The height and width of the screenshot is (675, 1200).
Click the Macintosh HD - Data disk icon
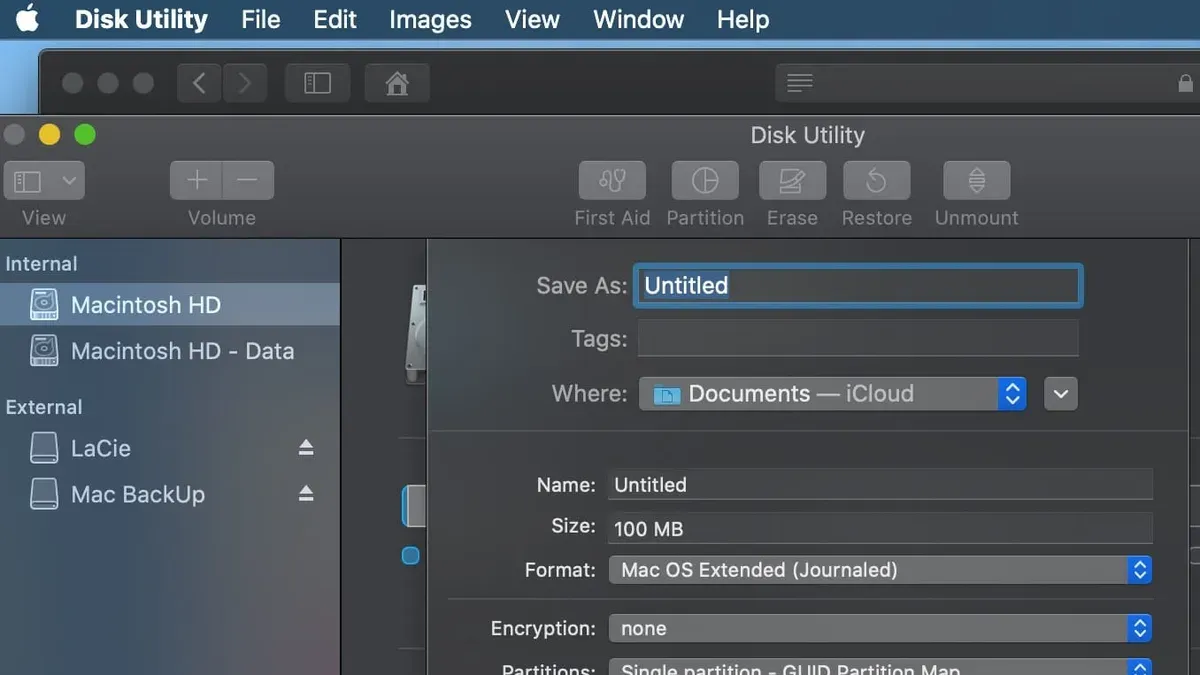[44, 351]
